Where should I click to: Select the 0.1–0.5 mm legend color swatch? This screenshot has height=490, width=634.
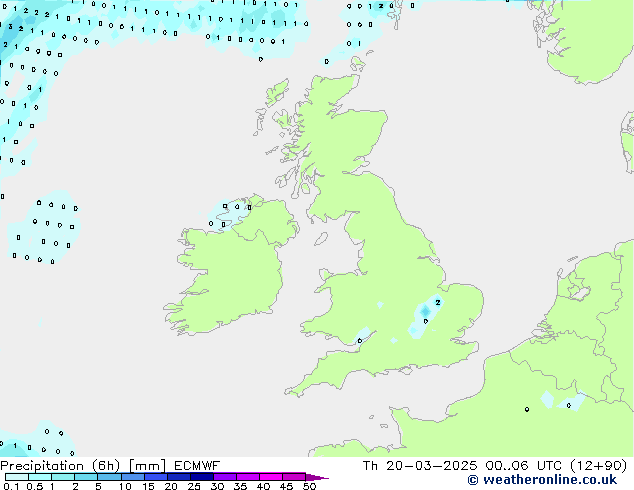(x=17, y=477)
